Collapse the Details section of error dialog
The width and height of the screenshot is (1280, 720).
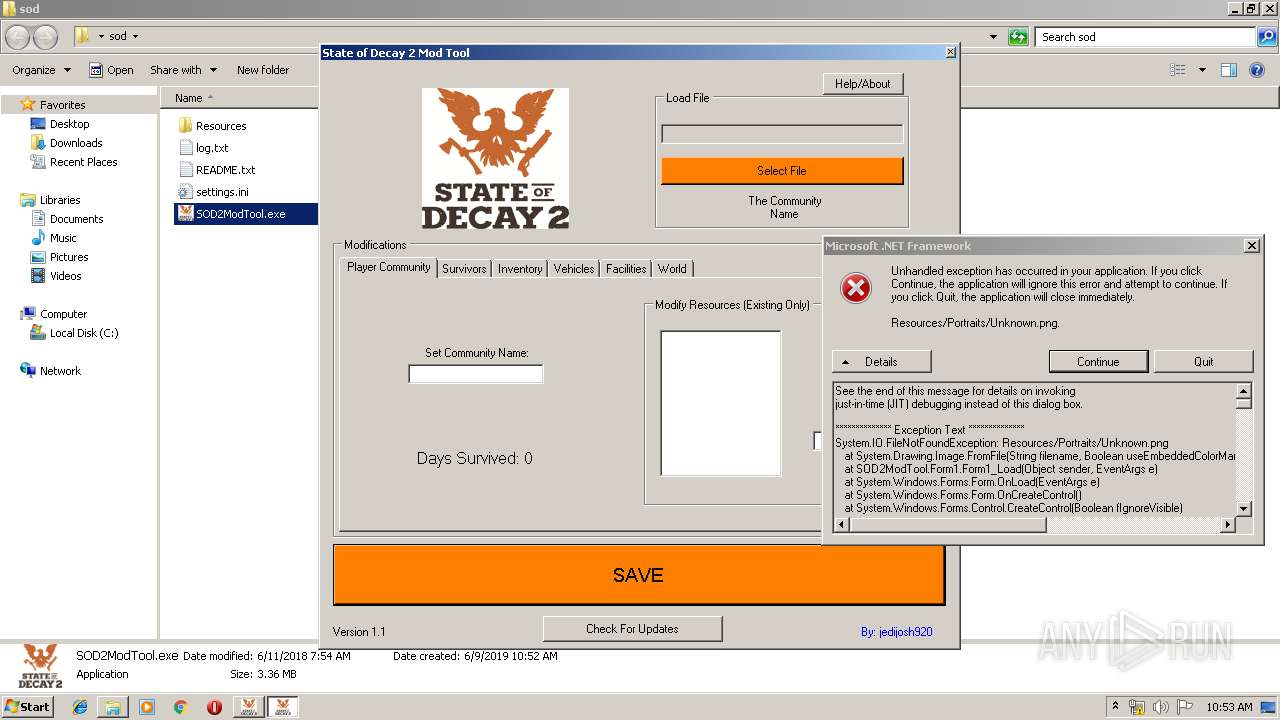point(881,362)
